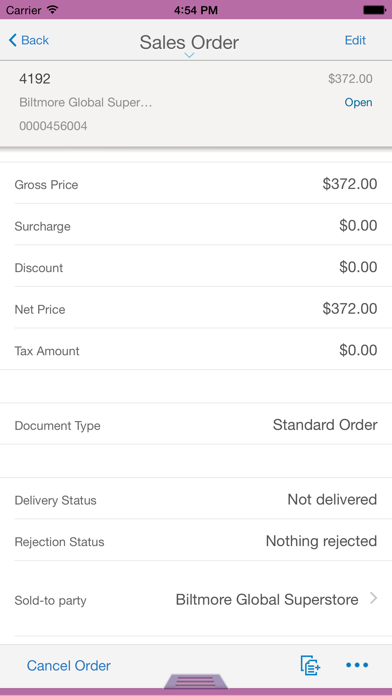Screen dimensions: 392x696
Task: Open Sales Order title dropdown
Action: point(189,43)
